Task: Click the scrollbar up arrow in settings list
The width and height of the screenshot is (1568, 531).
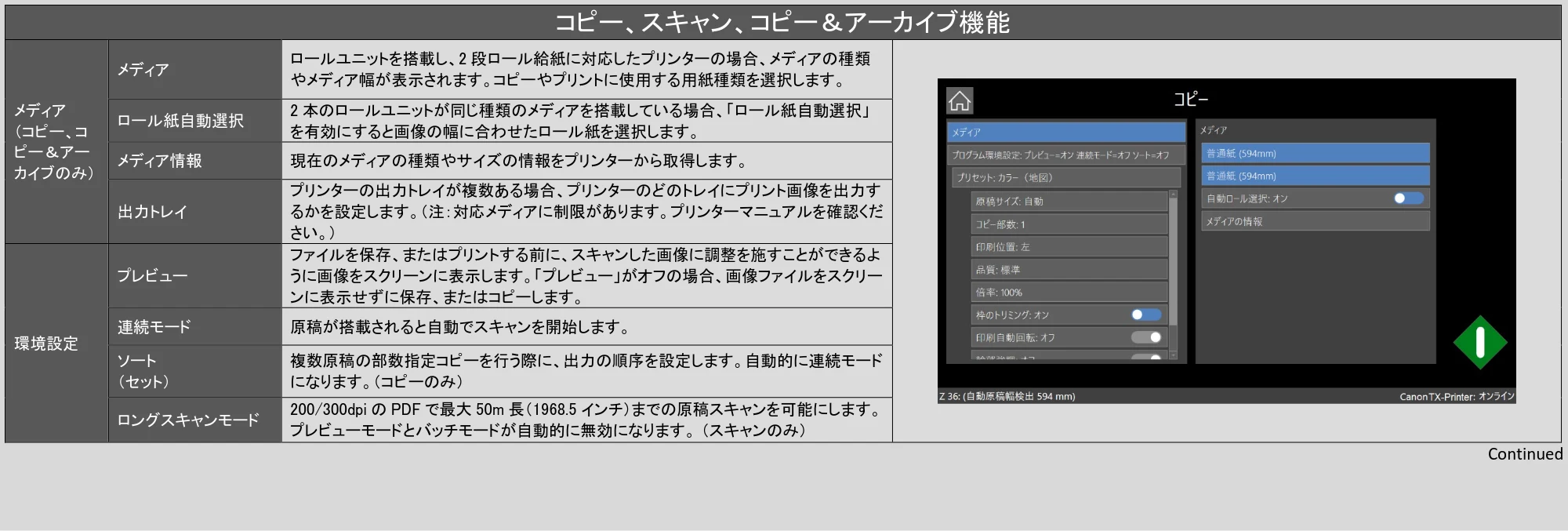Action: coord(1173,194)
